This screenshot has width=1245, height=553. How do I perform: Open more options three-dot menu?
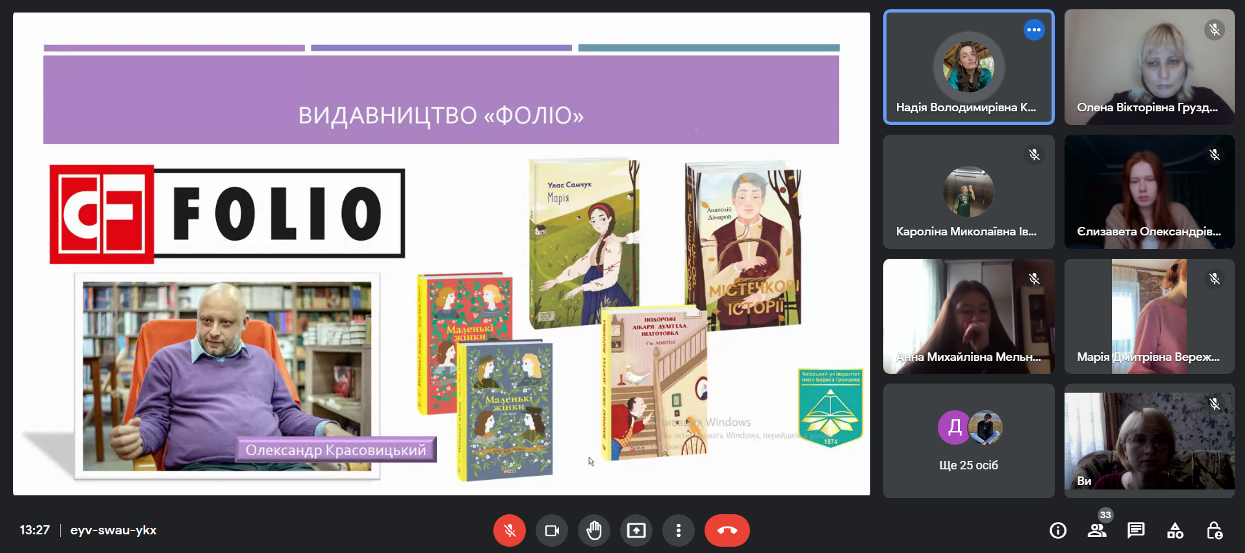click(678, 530)
